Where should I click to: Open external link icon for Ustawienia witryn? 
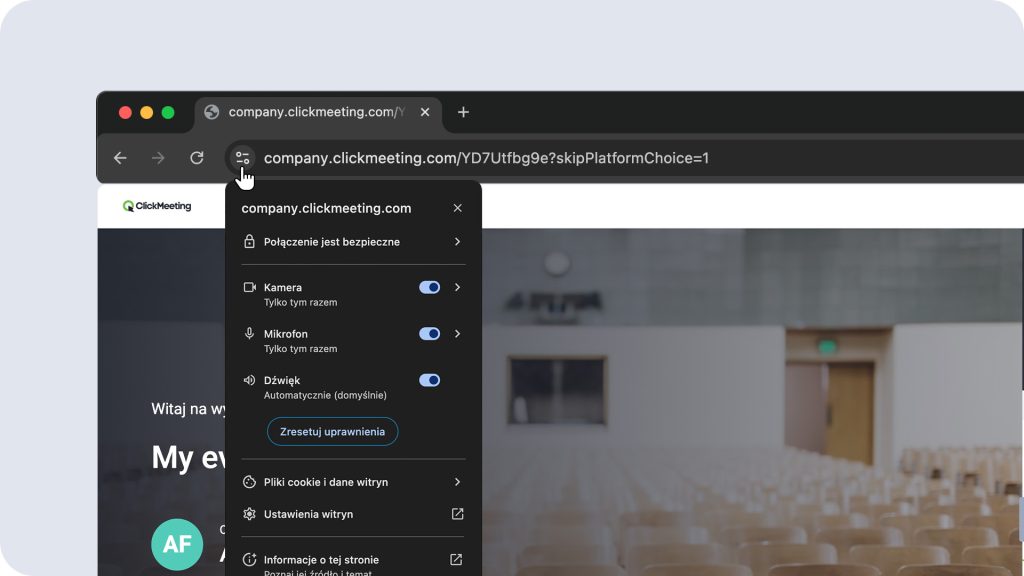(457, 514)
